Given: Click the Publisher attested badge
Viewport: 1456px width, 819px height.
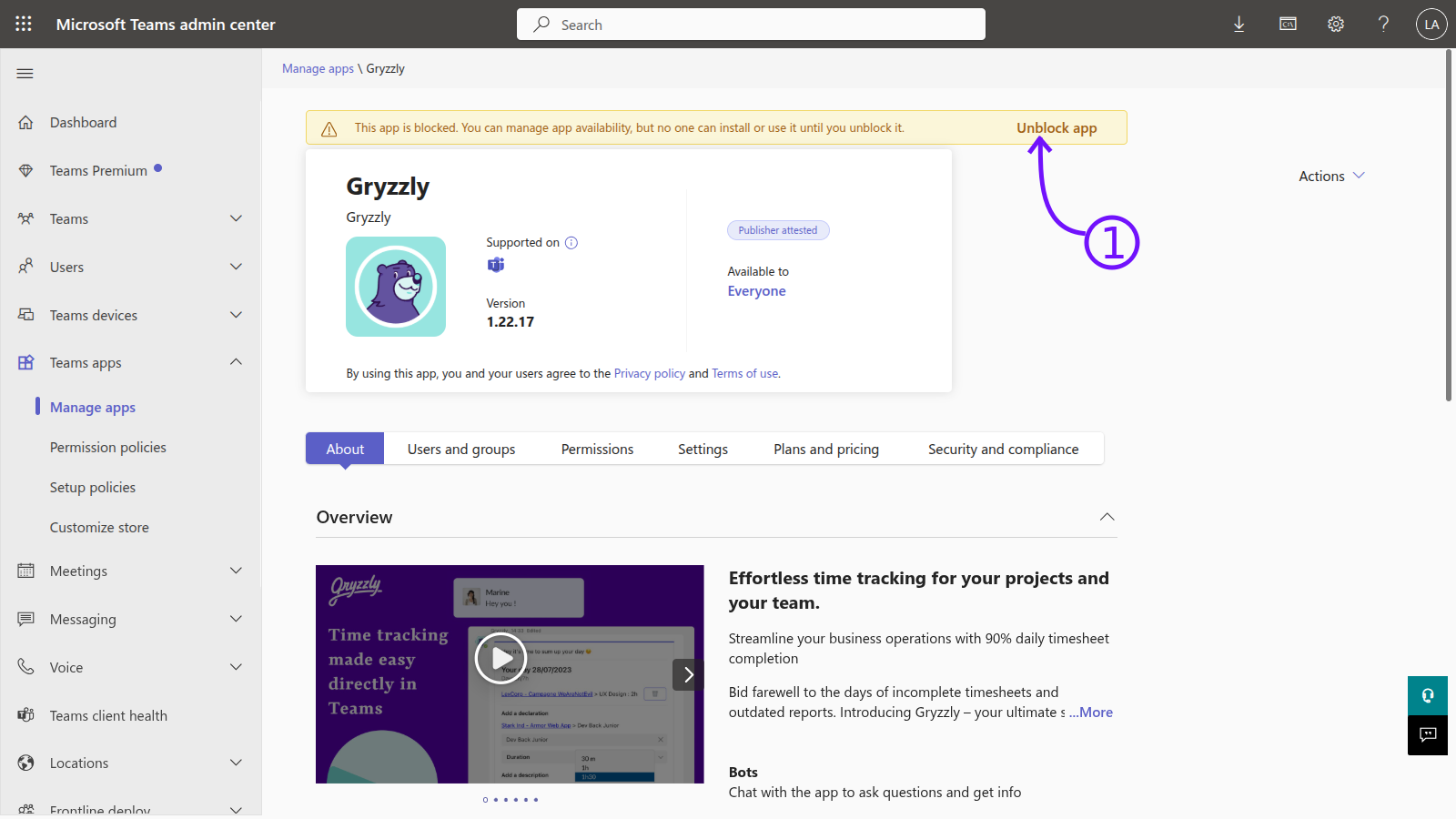Looking at the screenshot, I should [778, 230].
